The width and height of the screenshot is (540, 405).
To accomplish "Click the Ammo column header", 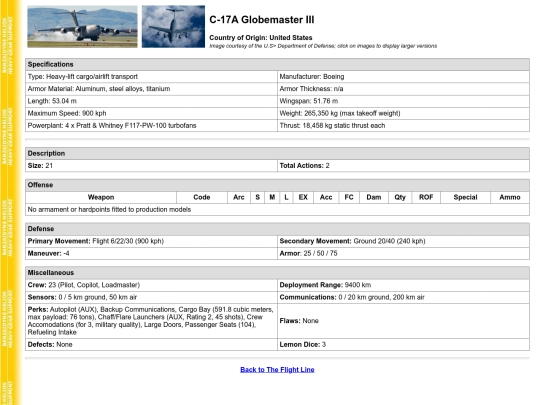I will tap(510, 197).
